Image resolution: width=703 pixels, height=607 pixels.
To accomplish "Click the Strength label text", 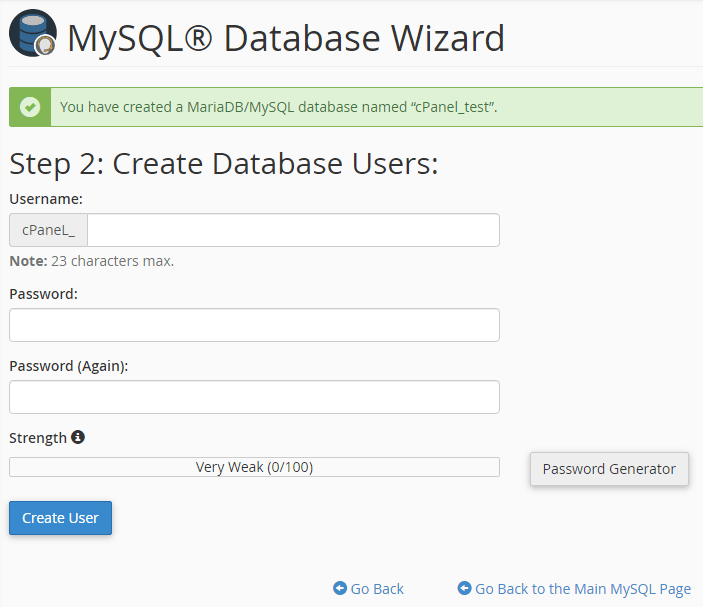I will pos(38,438).
